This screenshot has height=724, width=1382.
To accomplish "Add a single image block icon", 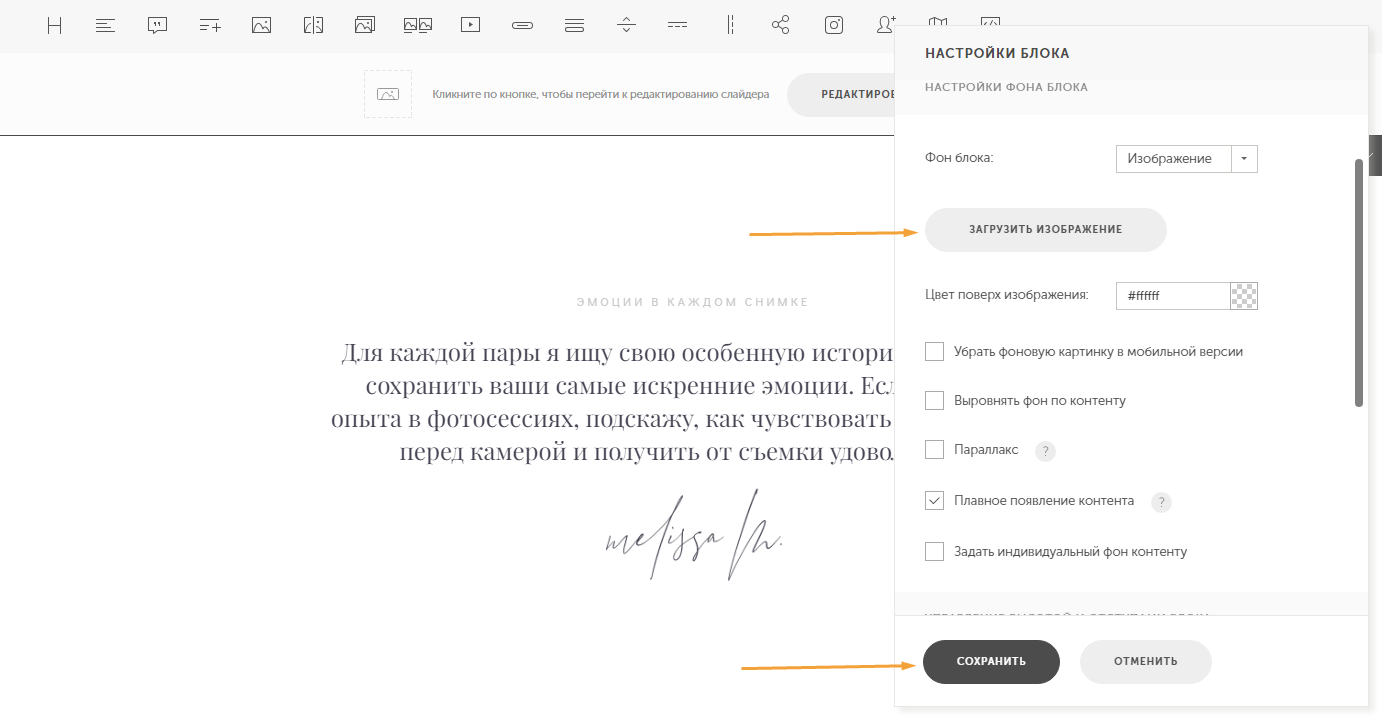I will pos(262,26).
